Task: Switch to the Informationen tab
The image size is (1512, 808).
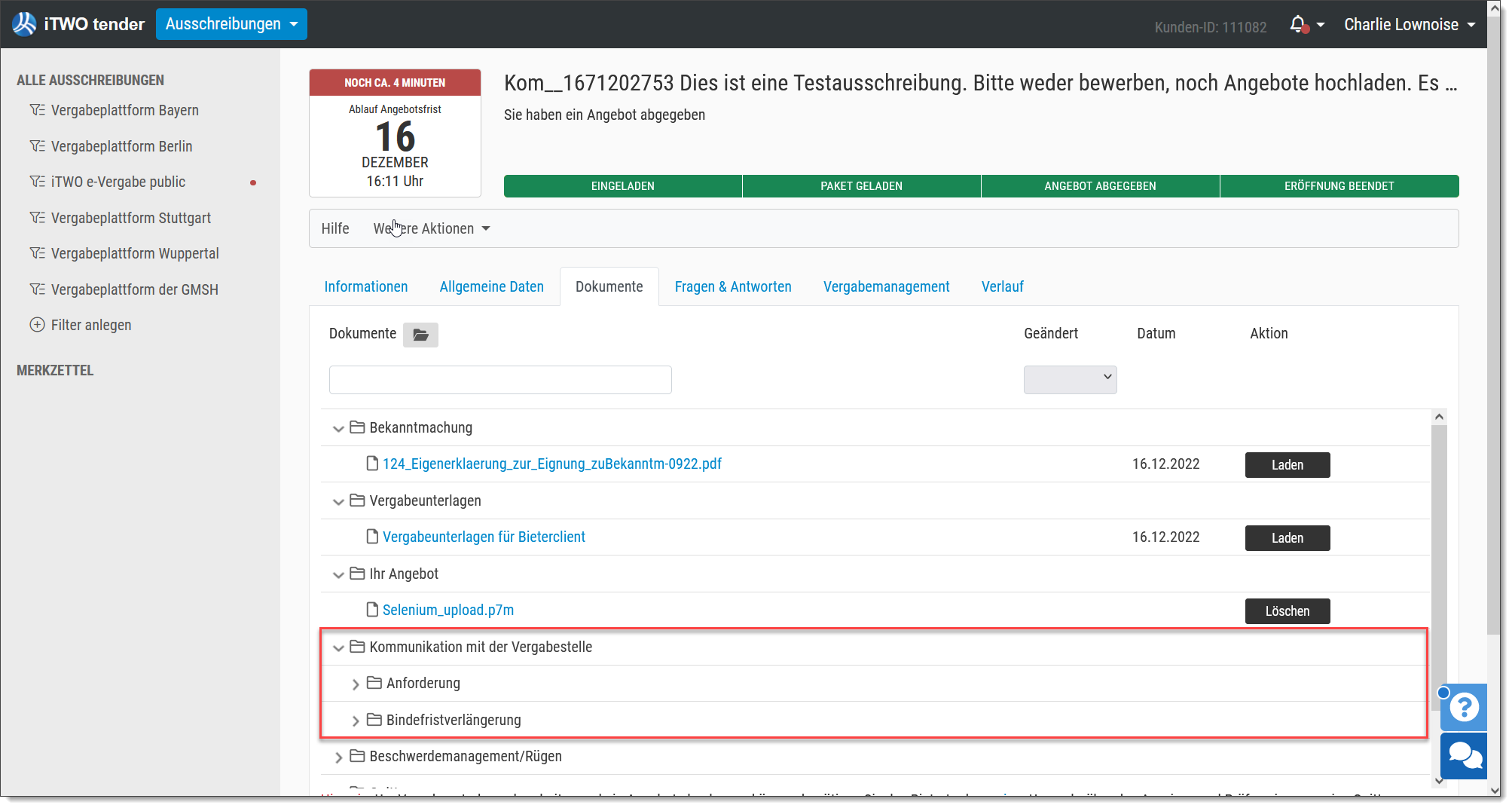Action: coord(366,286)
